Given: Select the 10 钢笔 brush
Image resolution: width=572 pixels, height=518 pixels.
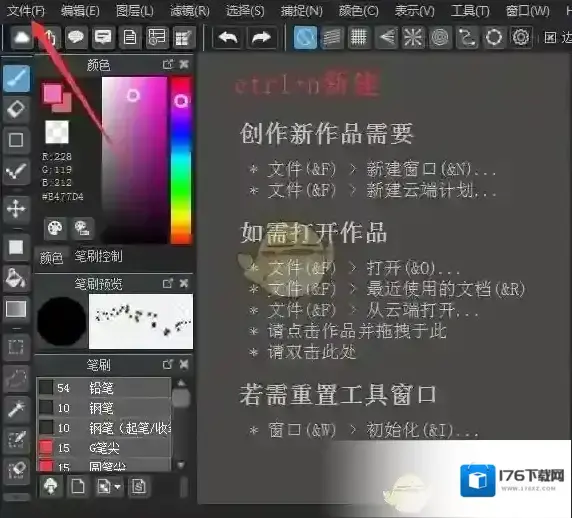Looking at the screenshot, I should click(x=104, y=408).
